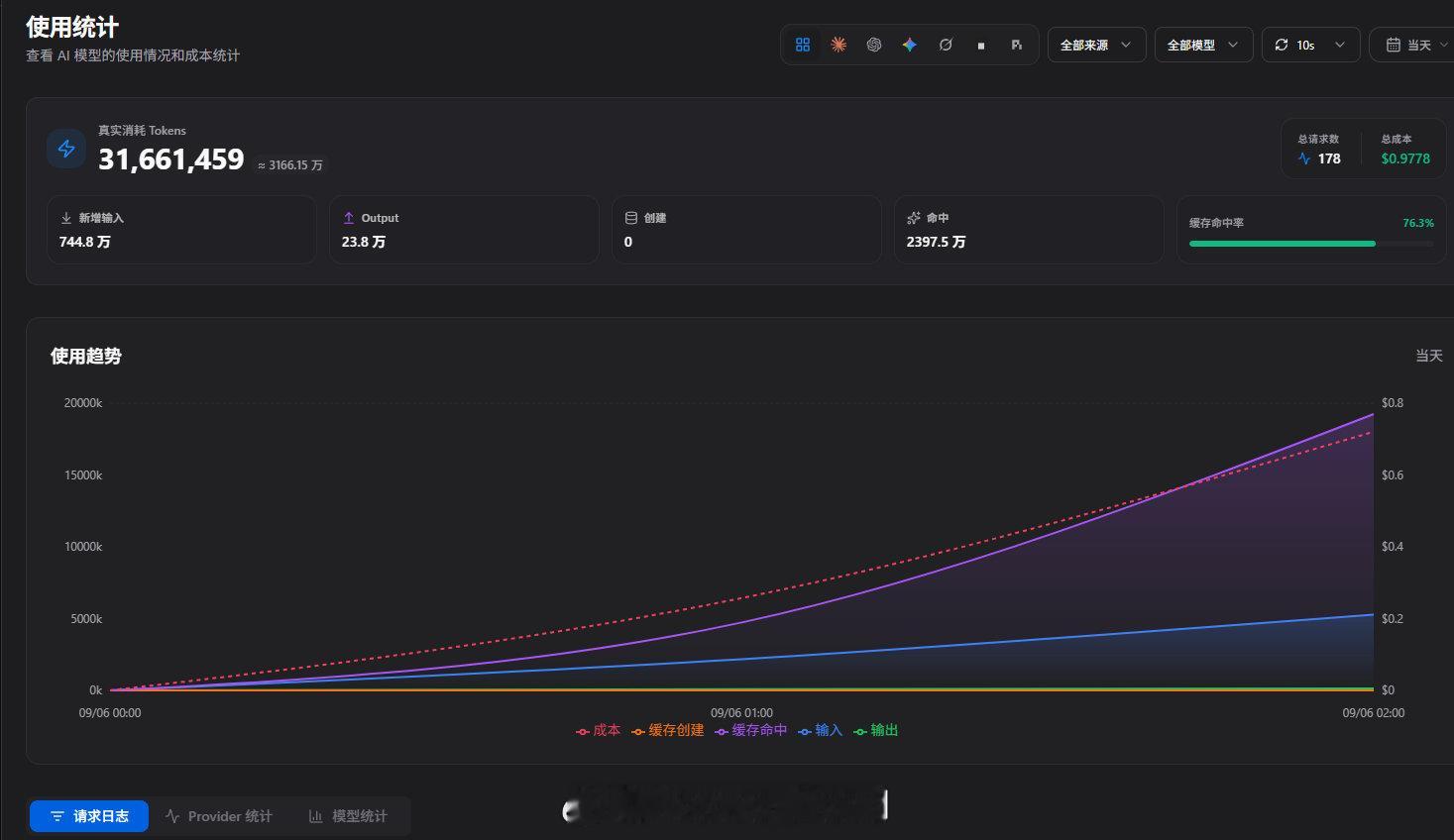The image size is (1454, 840).
Task: Click the 当天 label beside chart title
Action: click(1428, 356)
